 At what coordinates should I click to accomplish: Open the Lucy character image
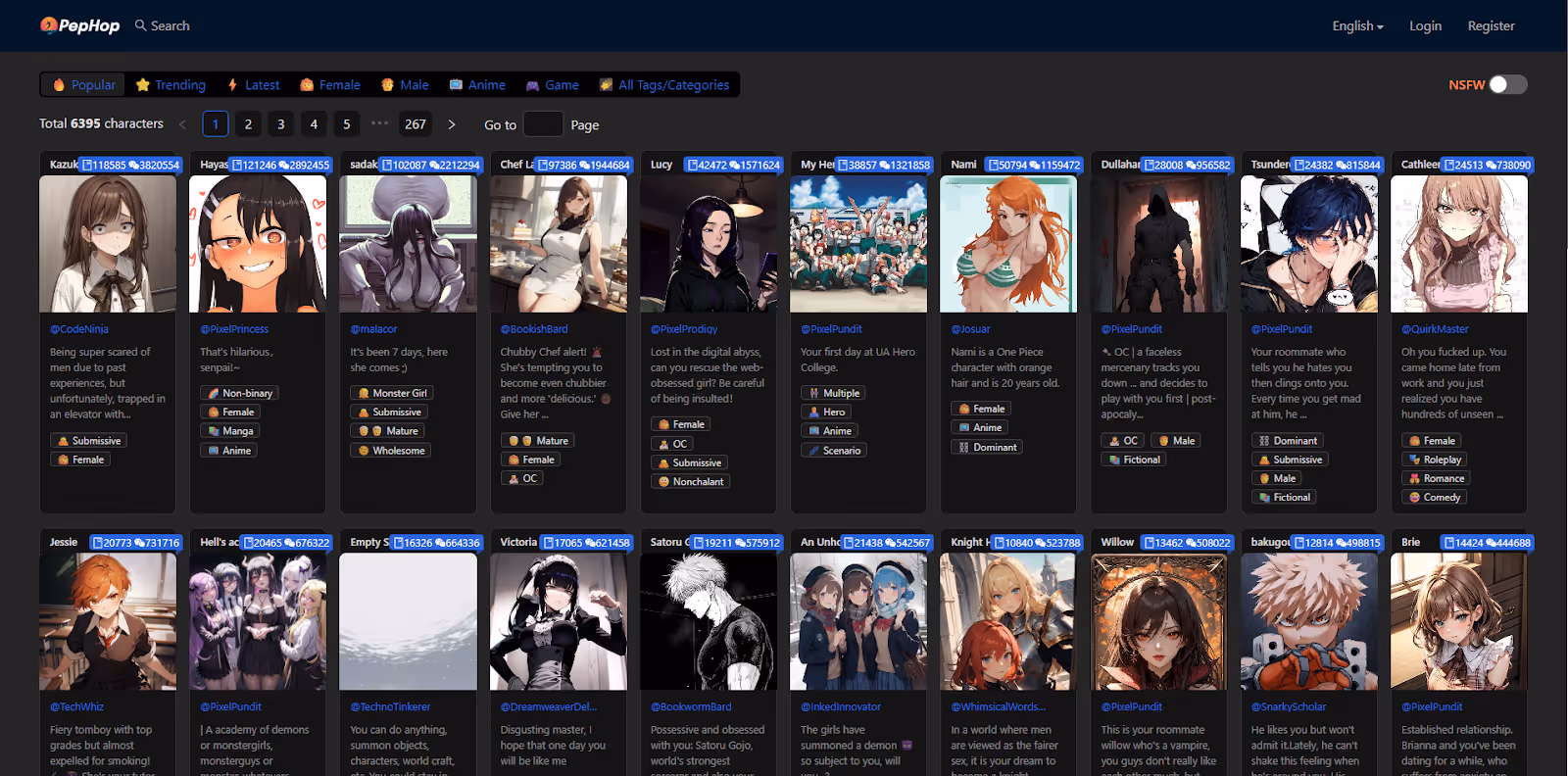[709, 244]
